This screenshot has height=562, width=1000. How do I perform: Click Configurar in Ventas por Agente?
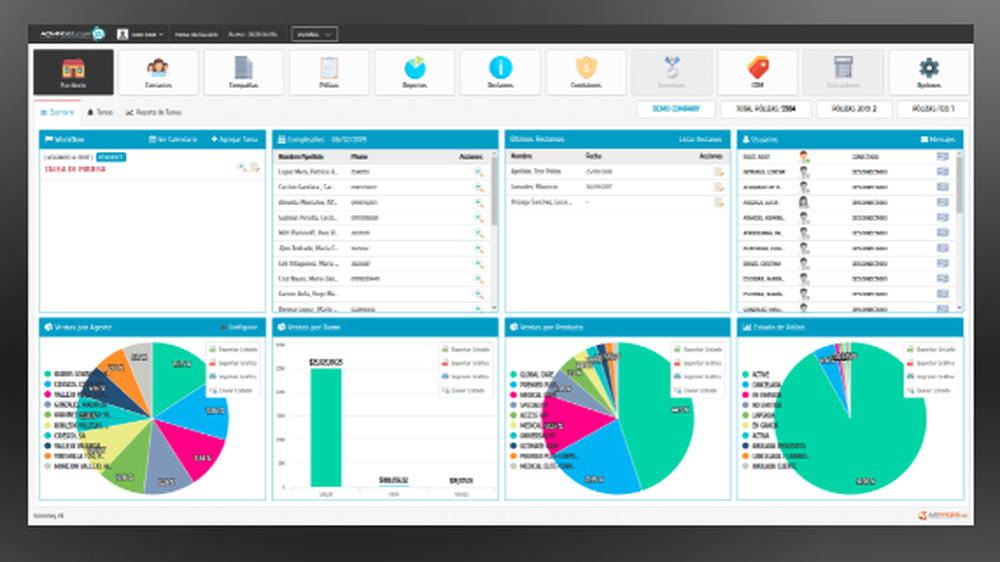click(239, 327)
